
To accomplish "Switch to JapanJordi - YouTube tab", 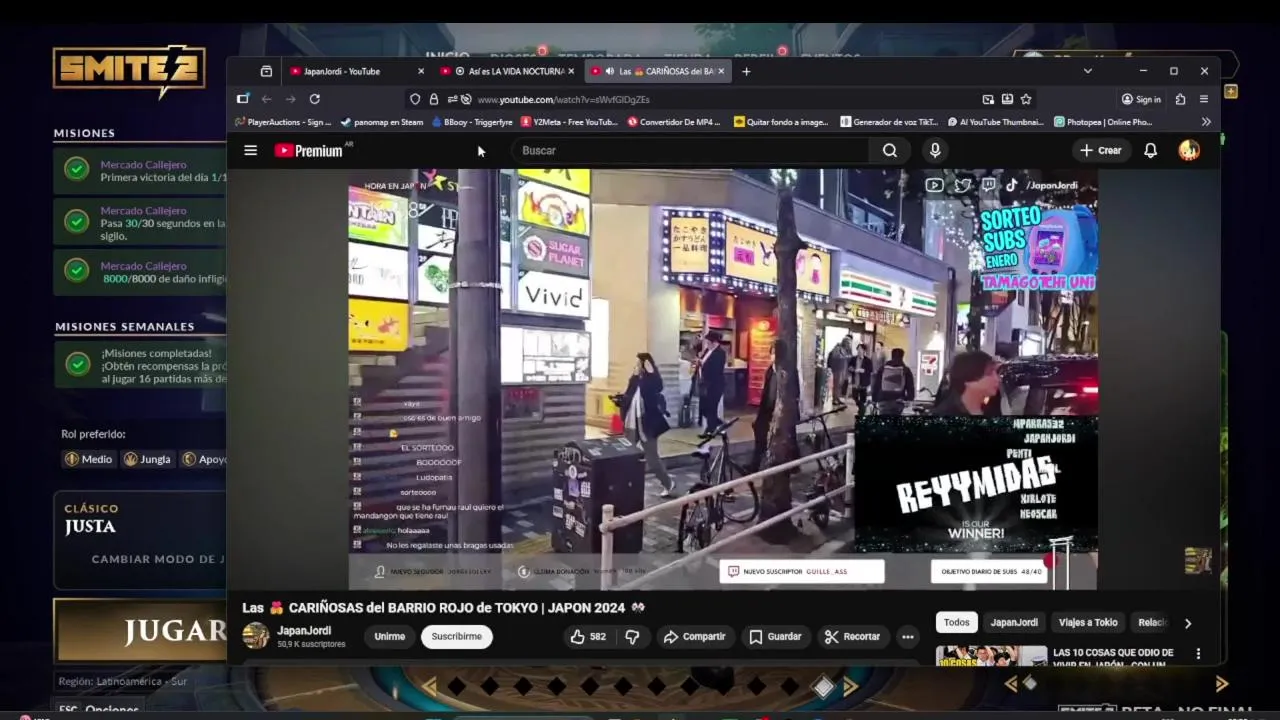I will click(357, 71).
